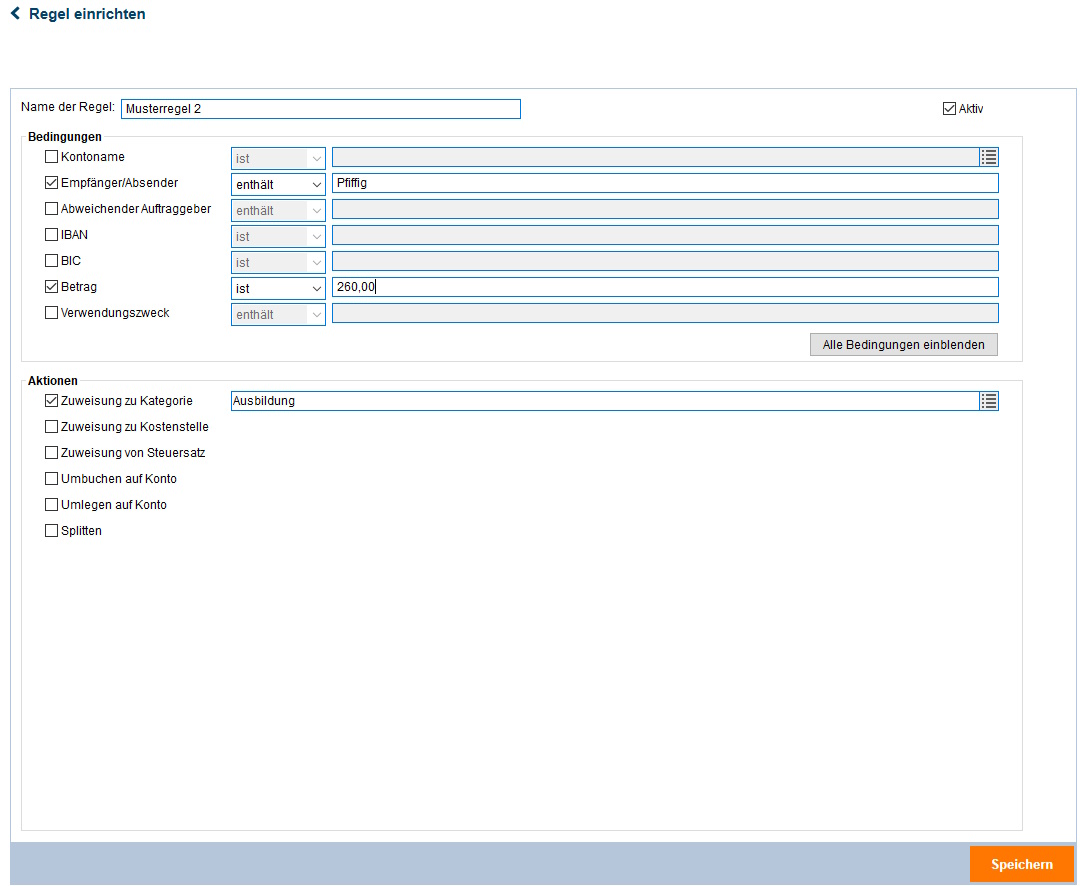The height and width of the screenshot is (886, 1081).
Task: Focus the Betrag value field showing 260,00
Action: click(x=664, y=288)
